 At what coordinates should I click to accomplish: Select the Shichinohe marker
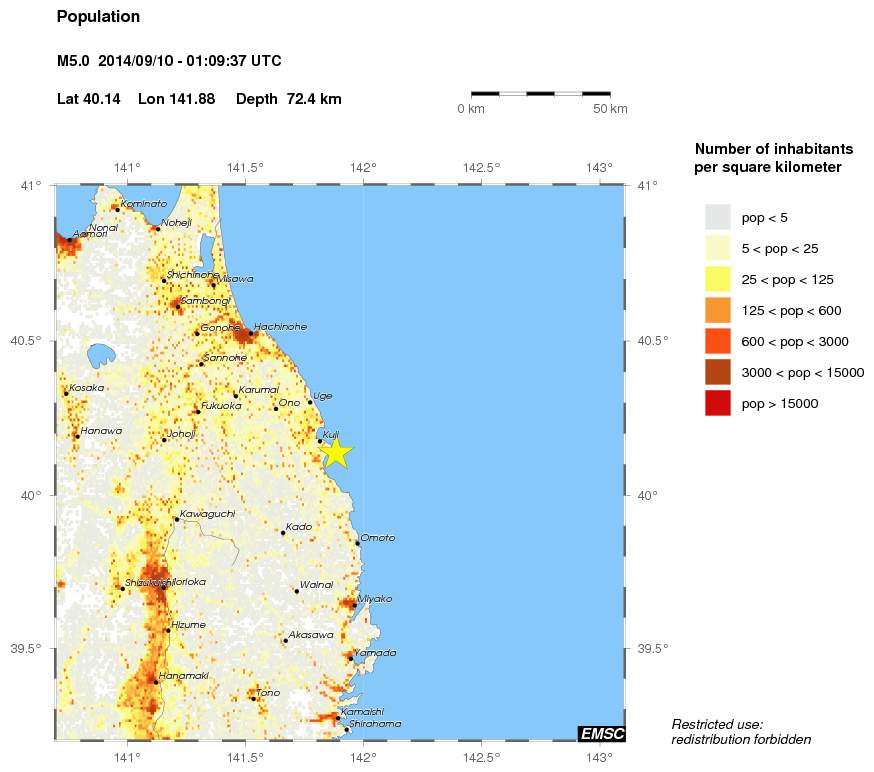[x=166, y=280]
